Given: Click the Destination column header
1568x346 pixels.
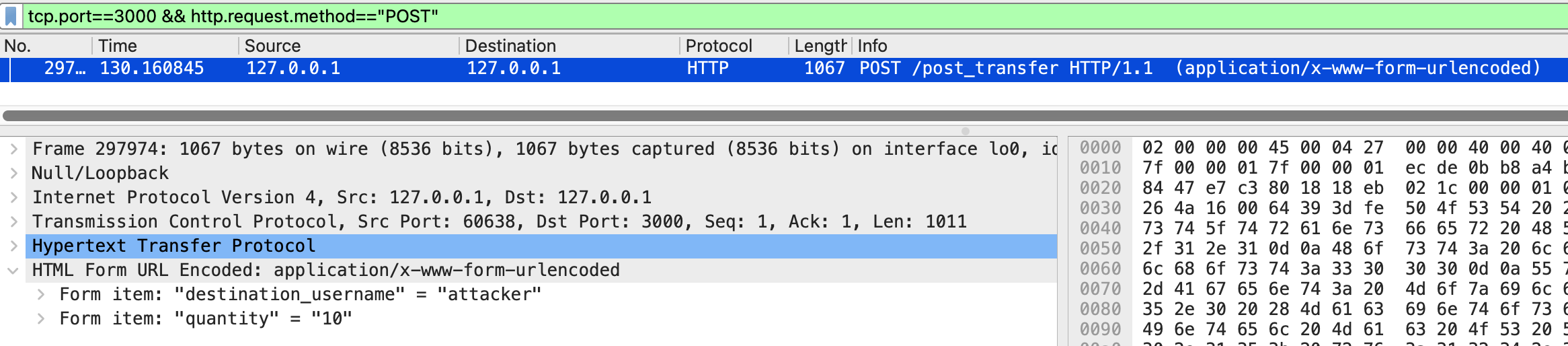Looking at the screenshot, I should click(x=558, y=46).
